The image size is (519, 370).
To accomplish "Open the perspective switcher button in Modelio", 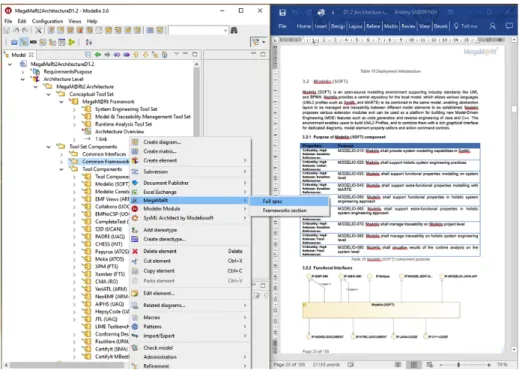I will point(258,42).
